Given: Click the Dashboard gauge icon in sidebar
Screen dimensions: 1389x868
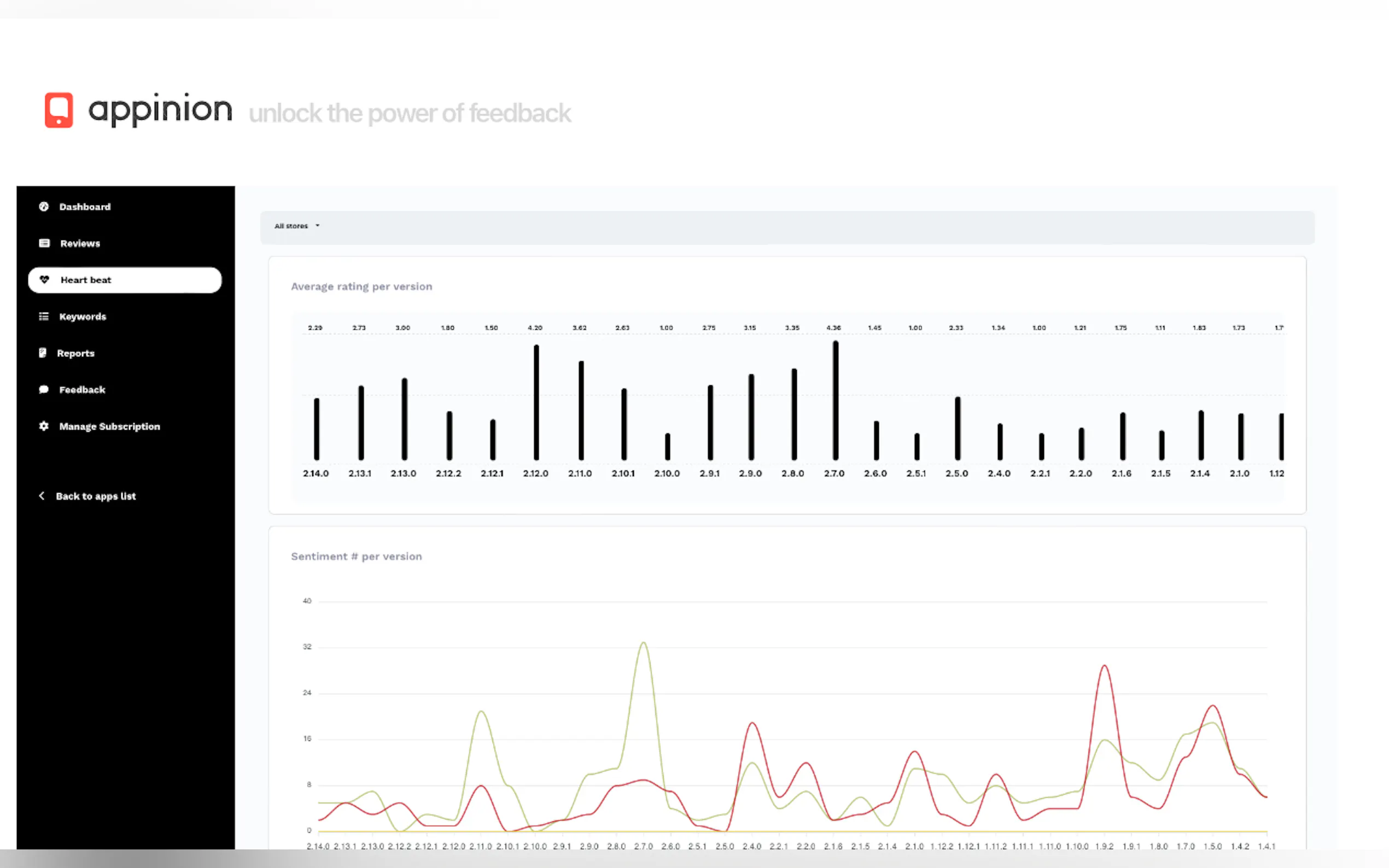Looking at the screenshot, I should tap(44, 207).
